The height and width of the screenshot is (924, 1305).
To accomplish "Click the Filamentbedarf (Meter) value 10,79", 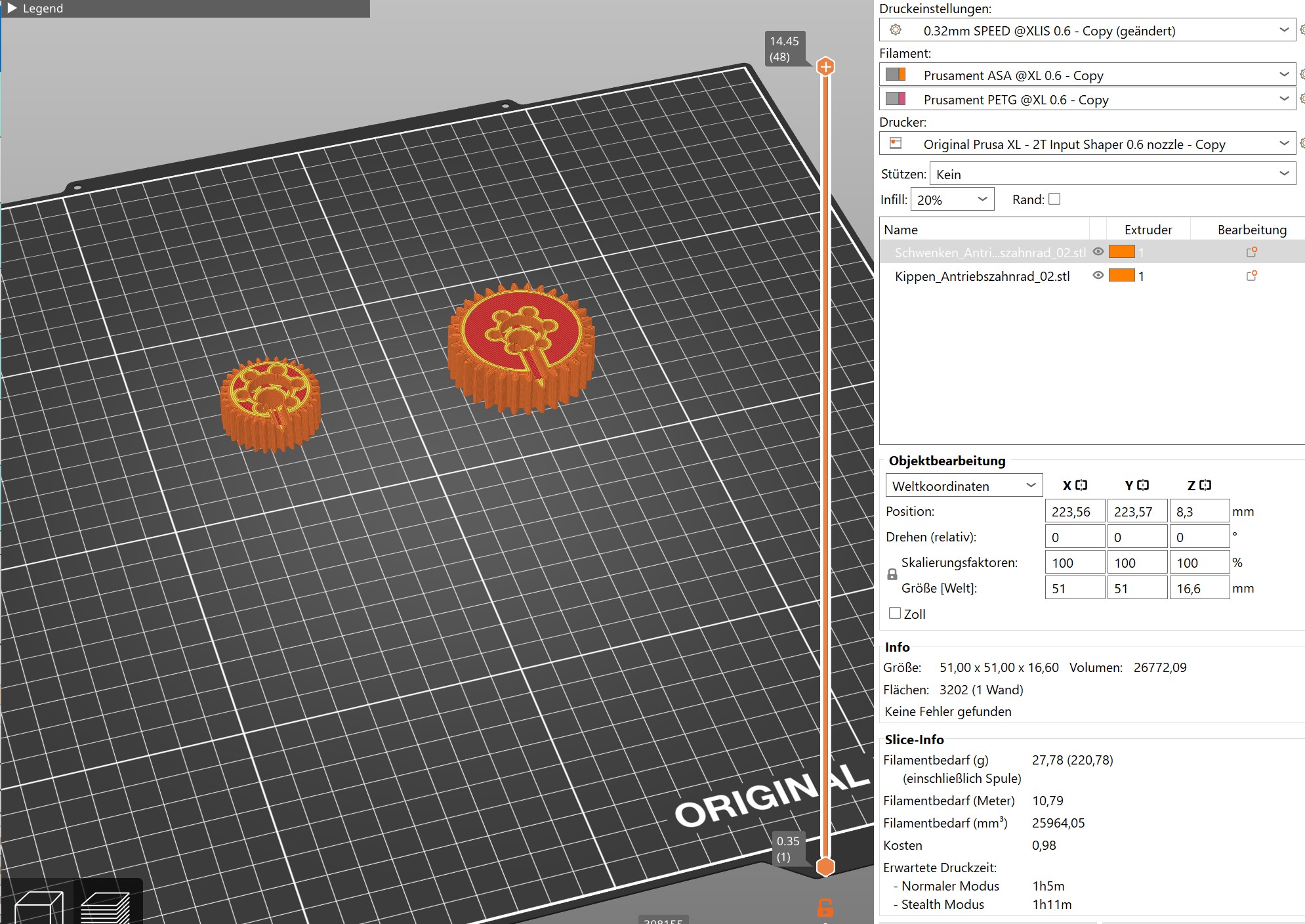I will 1048,801.
